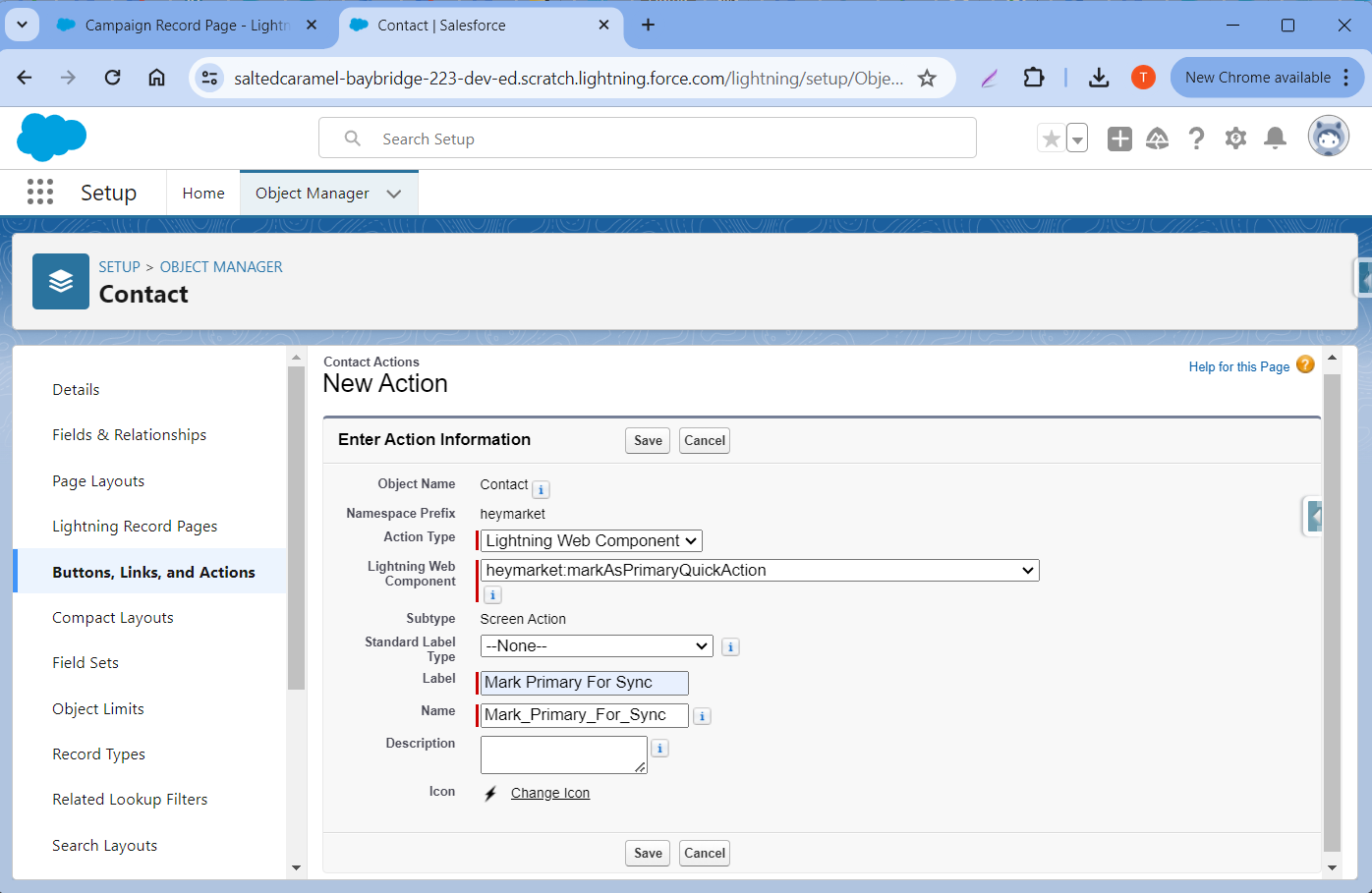1372x893 pixels.
Task: Expand the favorites list dropdown arrow
Action: point(1077,139)
